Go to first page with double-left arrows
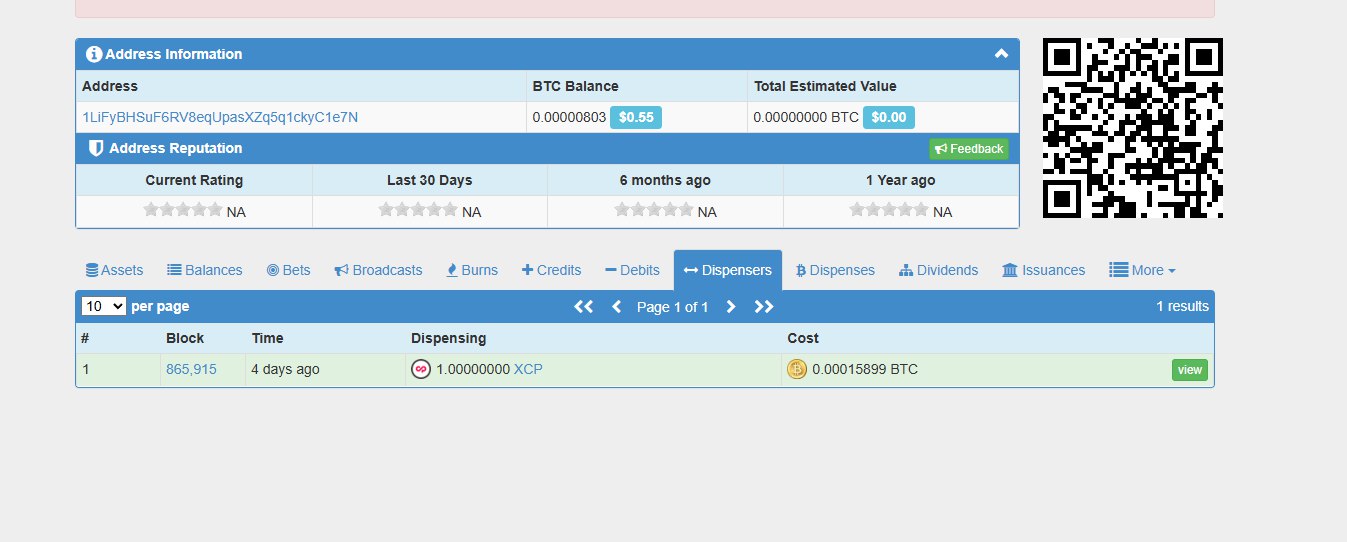This screenshot has width=1347, height=542. [584, 307]
